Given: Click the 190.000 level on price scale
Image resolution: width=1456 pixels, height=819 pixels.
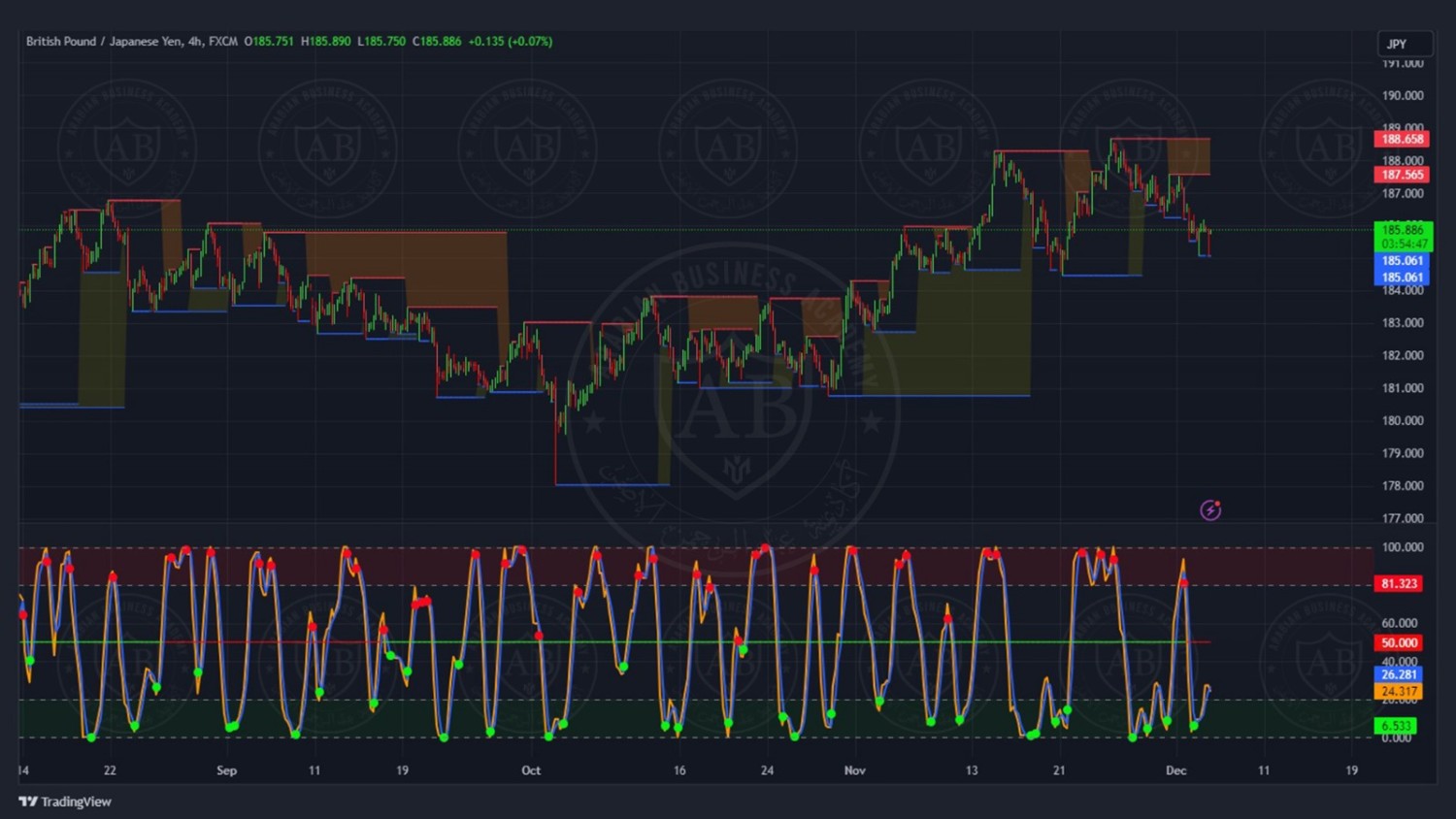Looking at the screenshot, I should (x=1403, y=95).
